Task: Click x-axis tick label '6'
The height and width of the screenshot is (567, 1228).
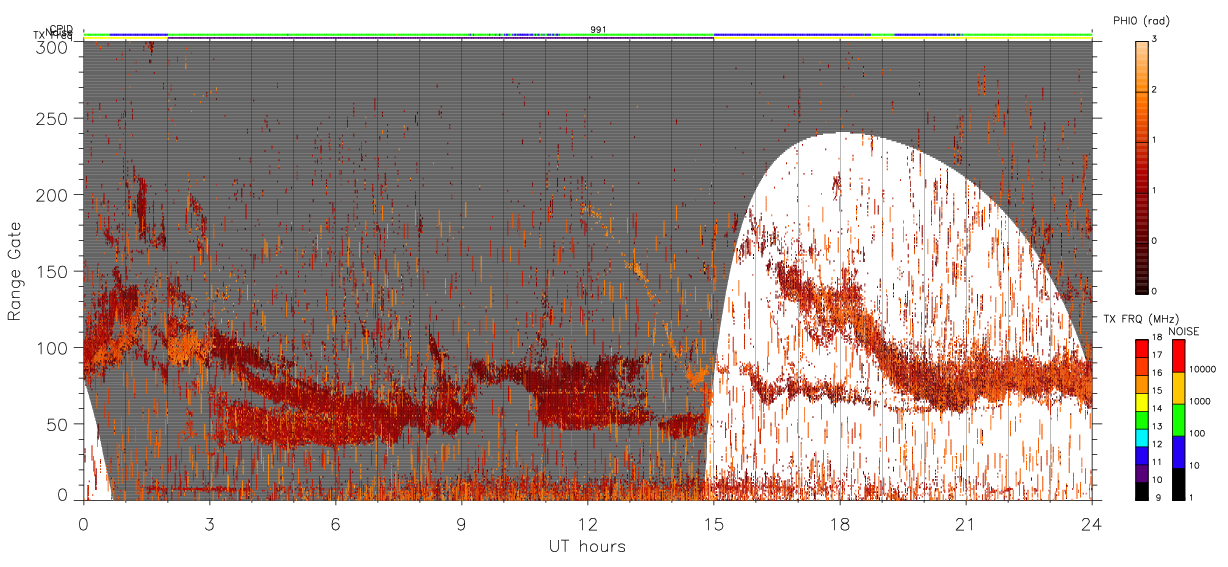Action: coord(335,522)
